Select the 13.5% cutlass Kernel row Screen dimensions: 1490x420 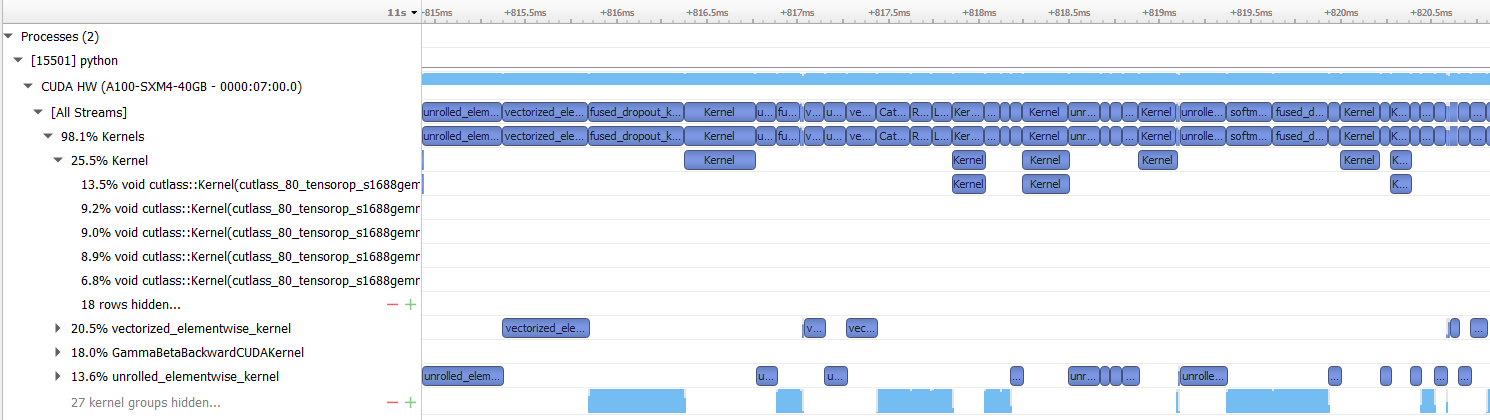point(250,184)
